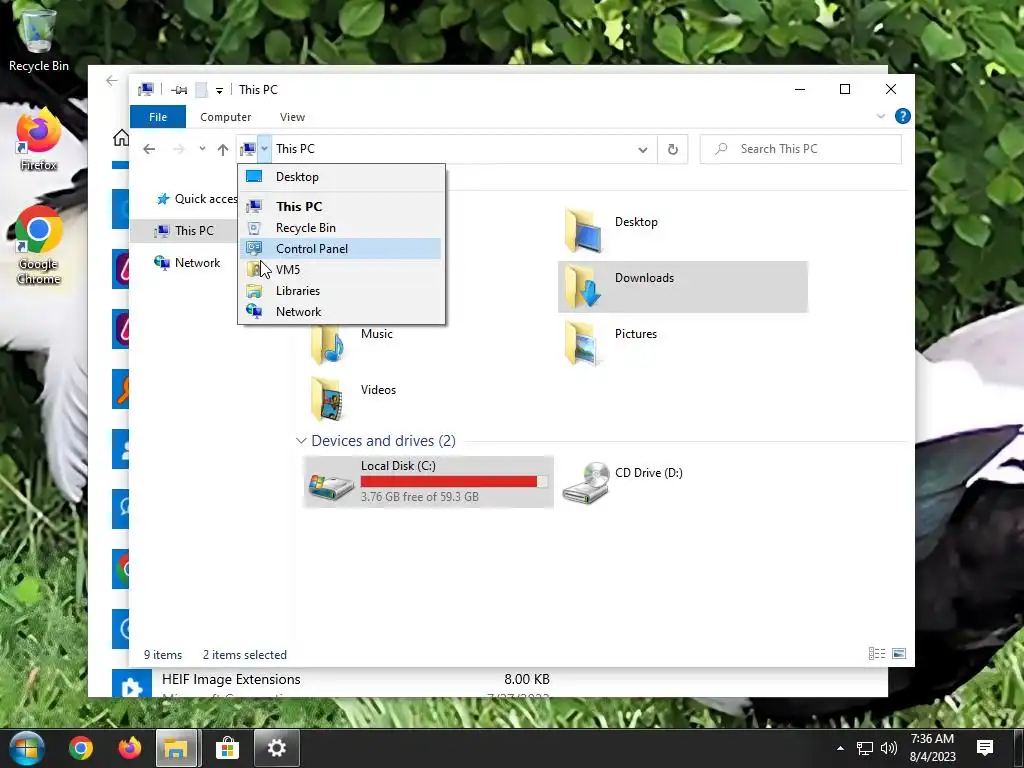Select Network in navigation pane

pos(187,263)
